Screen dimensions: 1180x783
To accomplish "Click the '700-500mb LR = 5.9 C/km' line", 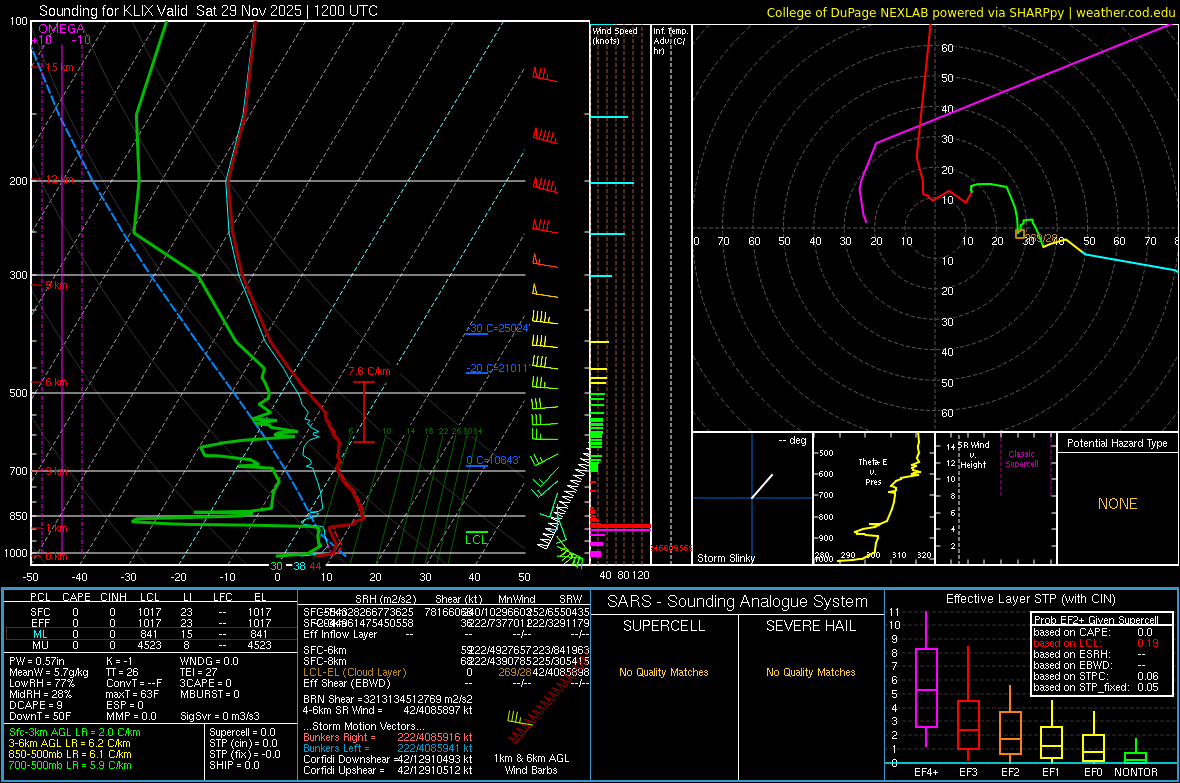I will pos(69,765).
